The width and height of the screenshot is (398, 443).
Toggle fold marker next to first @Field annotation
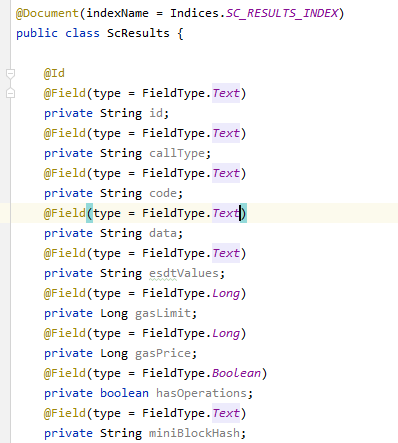click(10, 93)
